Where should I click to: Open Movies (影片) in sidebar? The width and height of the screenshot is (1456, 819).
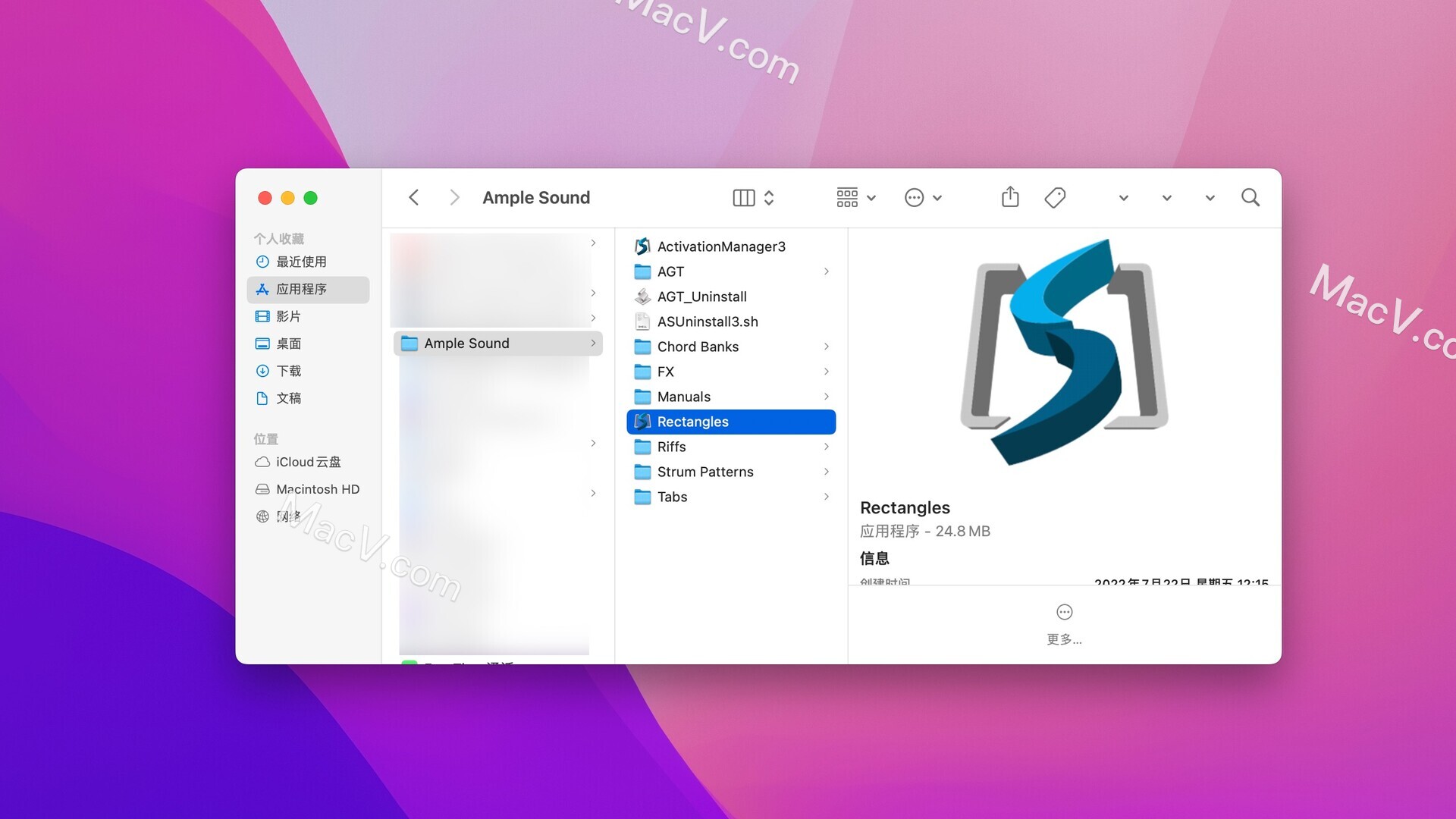308,316
